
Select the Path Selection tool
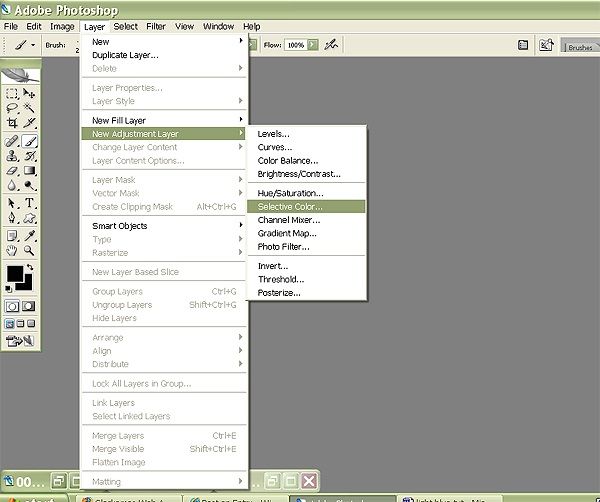(x=12, y=203)
